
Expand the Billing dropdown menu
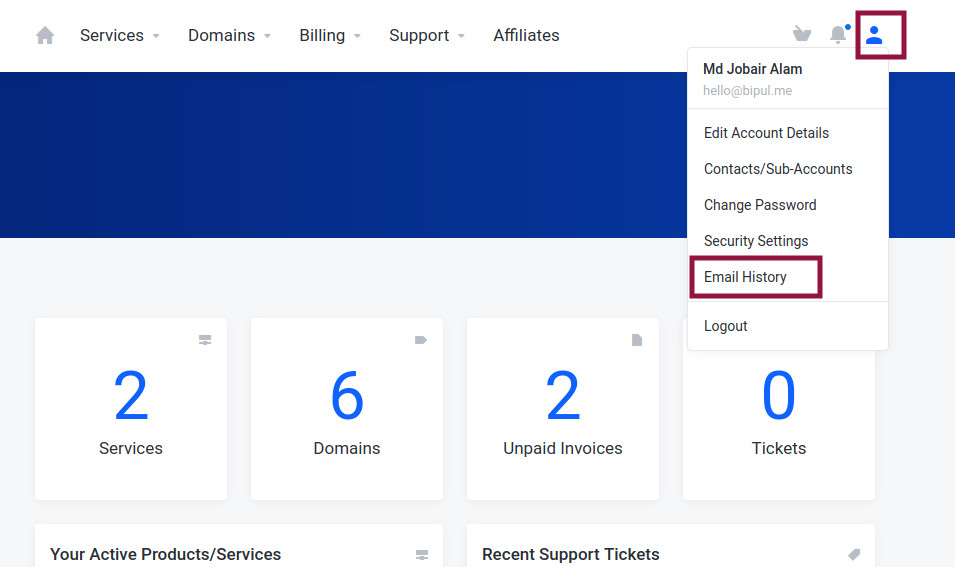pyautogui.click(x=330, y=35)
